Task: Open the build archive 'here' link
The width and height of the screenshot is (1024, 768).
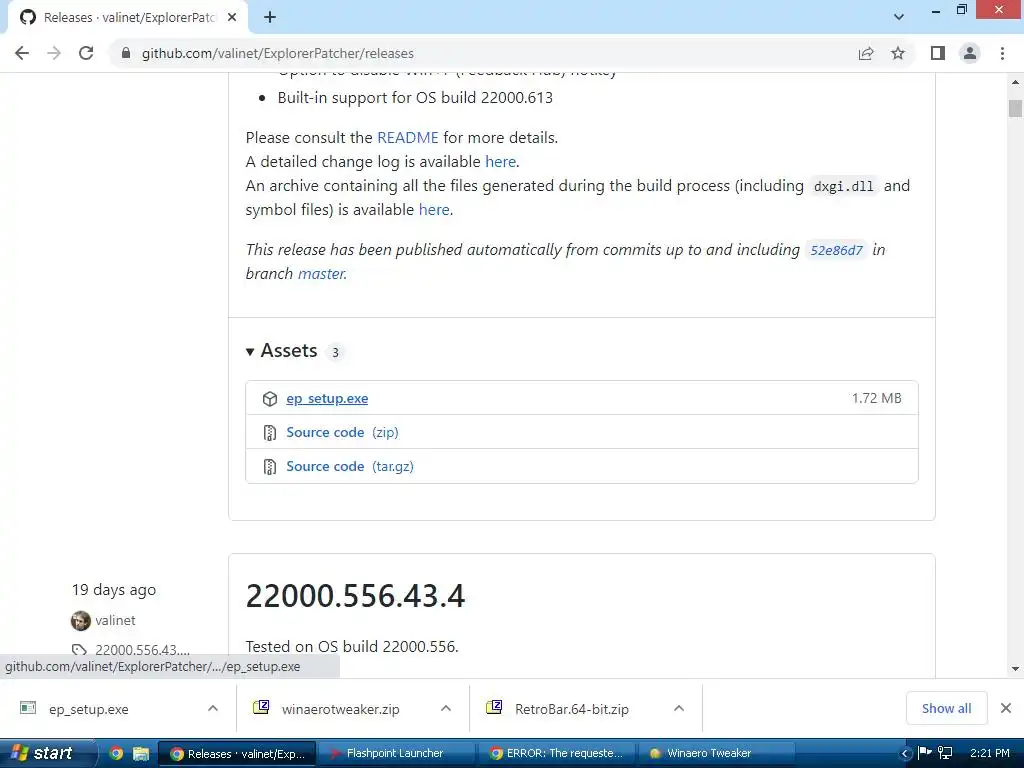Action: point(434,210)
